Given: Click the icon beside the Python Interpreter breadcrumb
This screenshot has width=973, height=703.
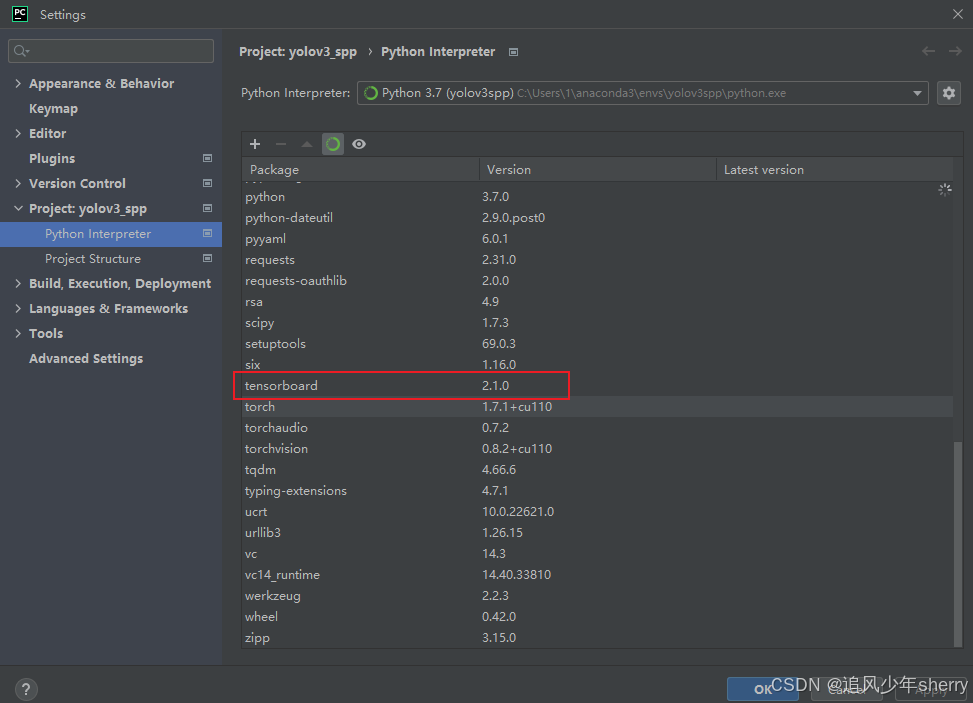Looking at the screenshot, I should pos(513,52).
